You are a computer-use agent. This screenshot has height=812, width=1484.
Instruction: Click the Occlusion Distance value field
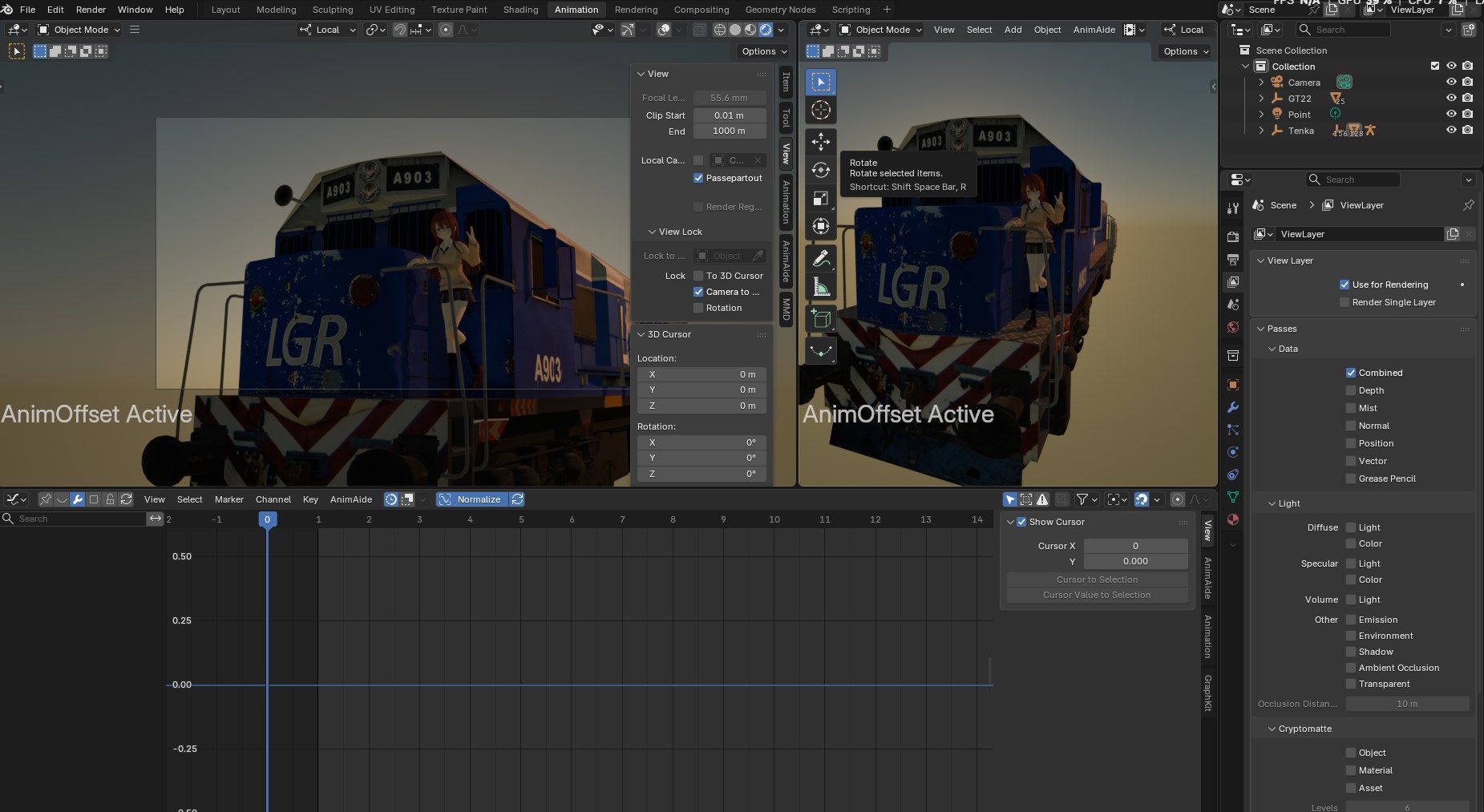[x=1407, y=704]
